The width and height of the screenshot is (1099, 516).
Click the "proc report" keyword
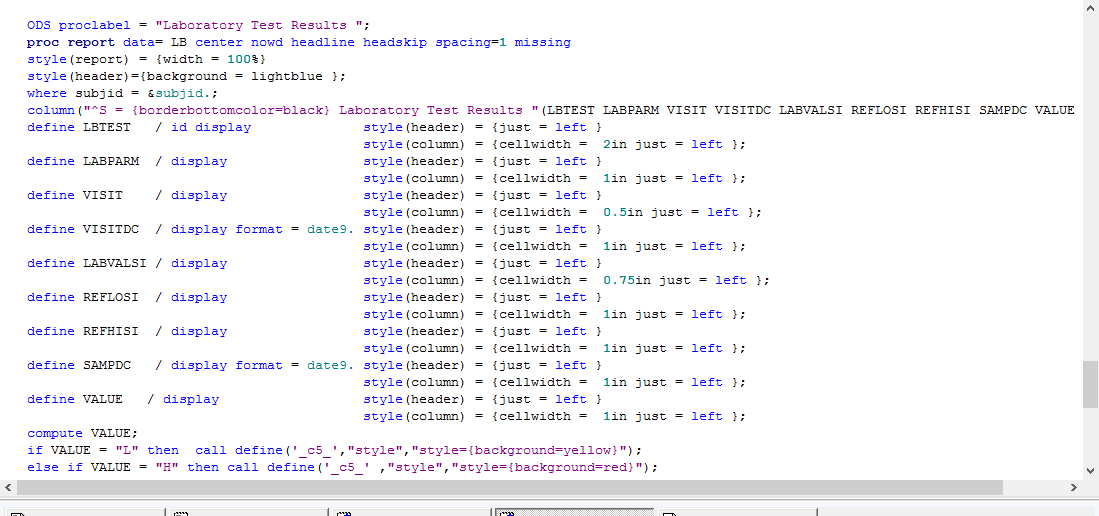[x=71, y=42]
